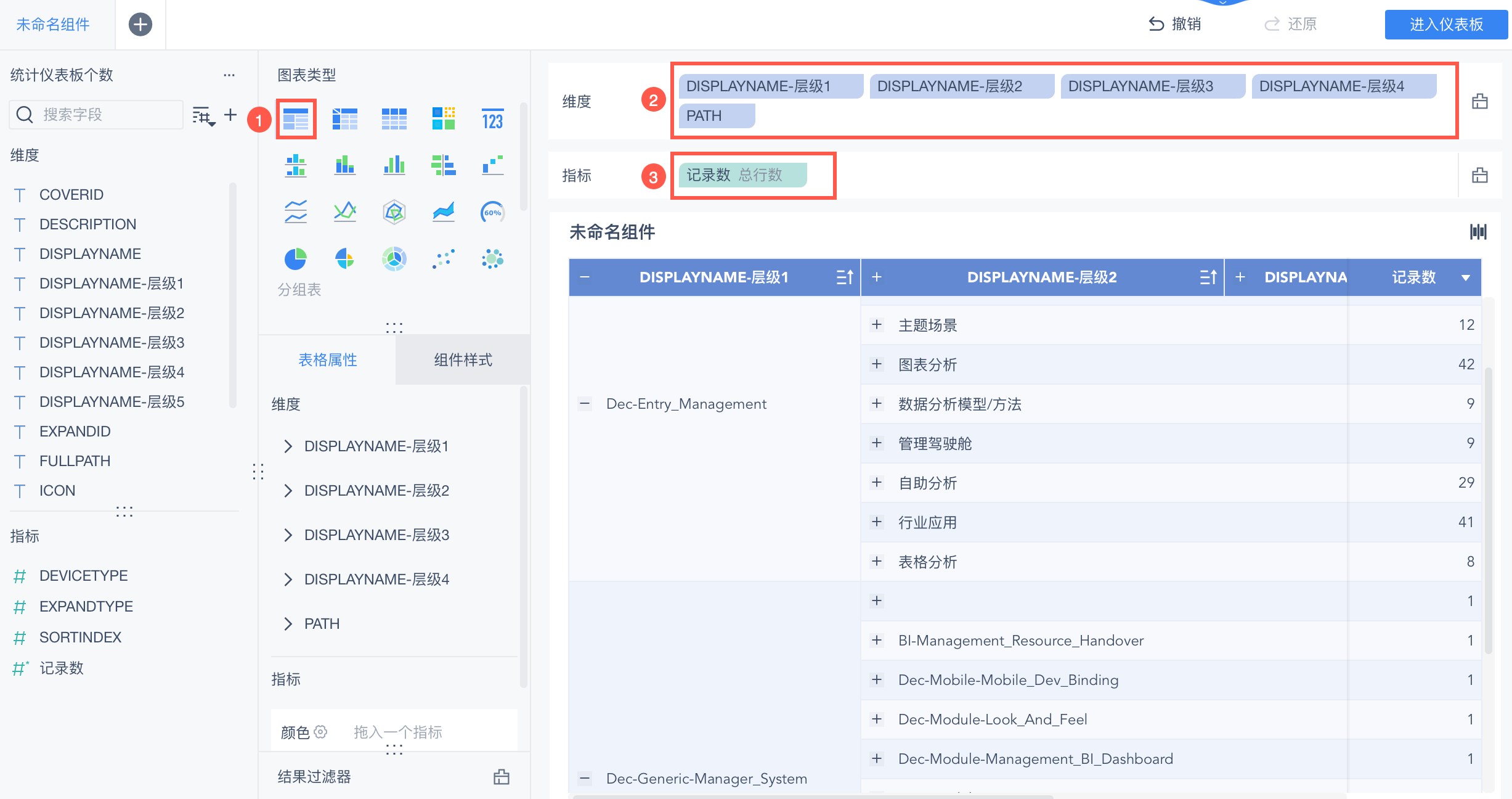The height and width of the screenshot is (799, 1512).
Task: Click 进入仪表板 button
Action: pyautogui.click(x=1445, y=25)
